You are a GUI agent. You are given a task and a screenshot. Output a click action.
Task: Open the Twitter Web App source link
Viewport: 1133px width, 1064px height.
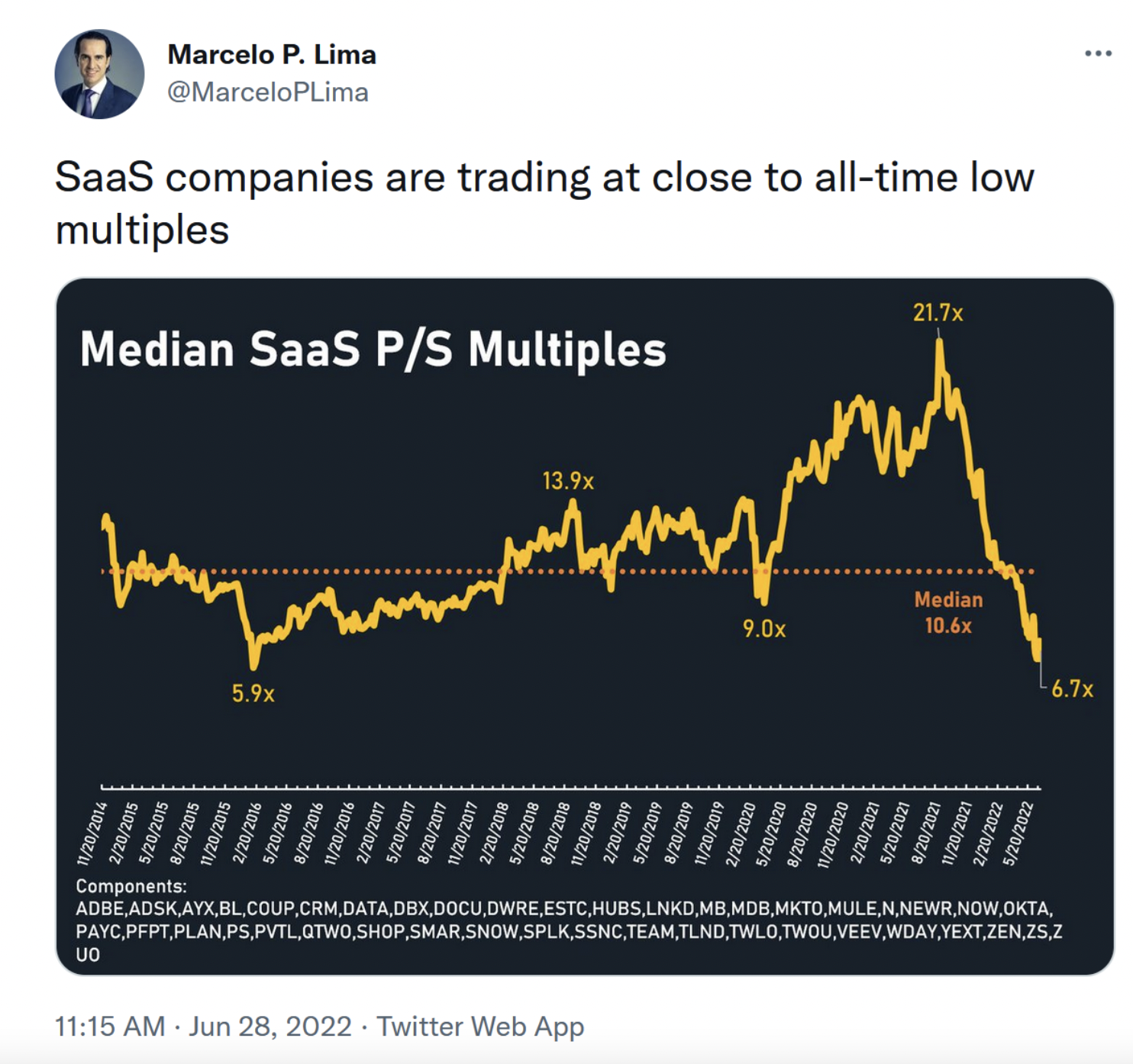coord(480,1027)
